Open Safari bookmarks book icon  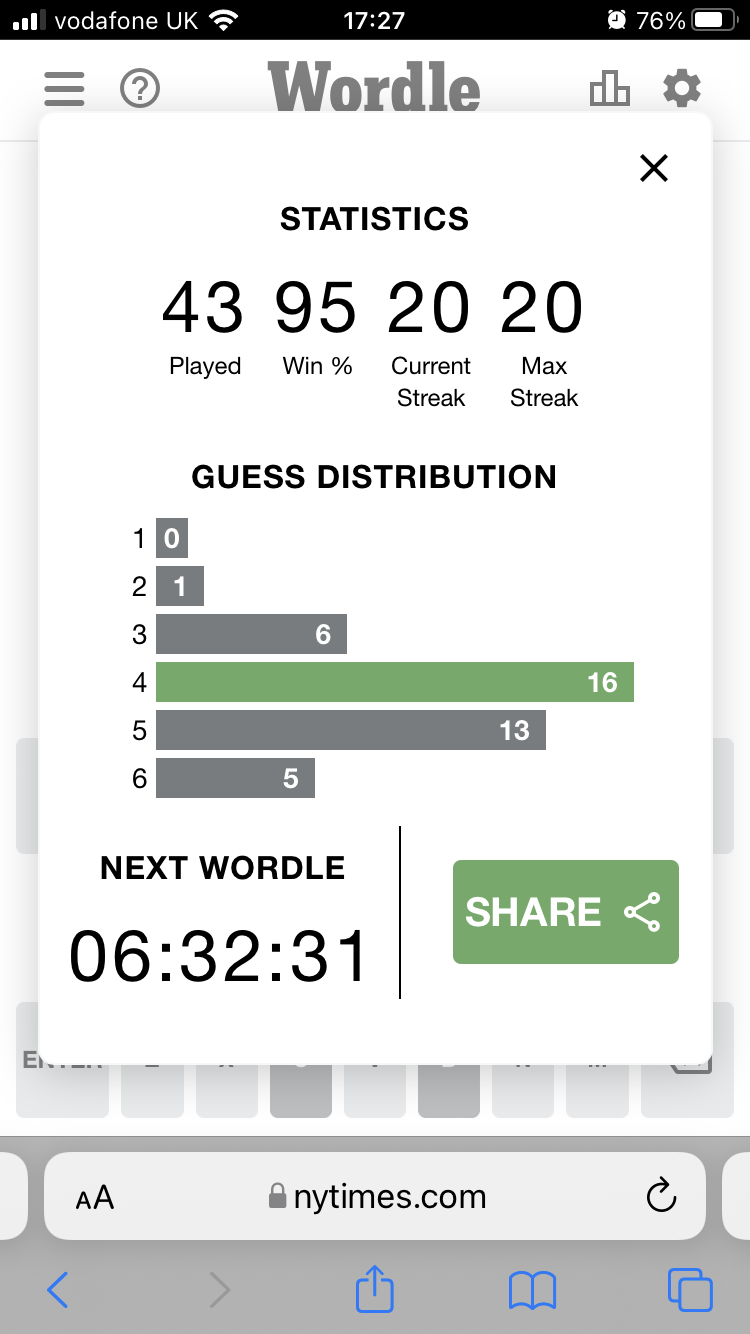click(532, 1290)
